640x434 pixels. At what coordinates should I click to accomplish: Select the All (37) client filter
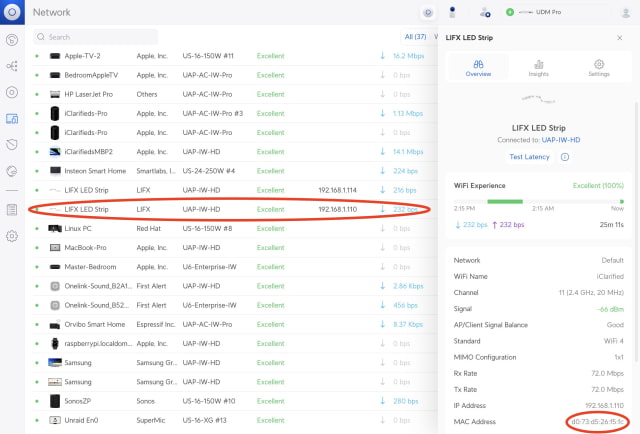click(x=415, y=37)
